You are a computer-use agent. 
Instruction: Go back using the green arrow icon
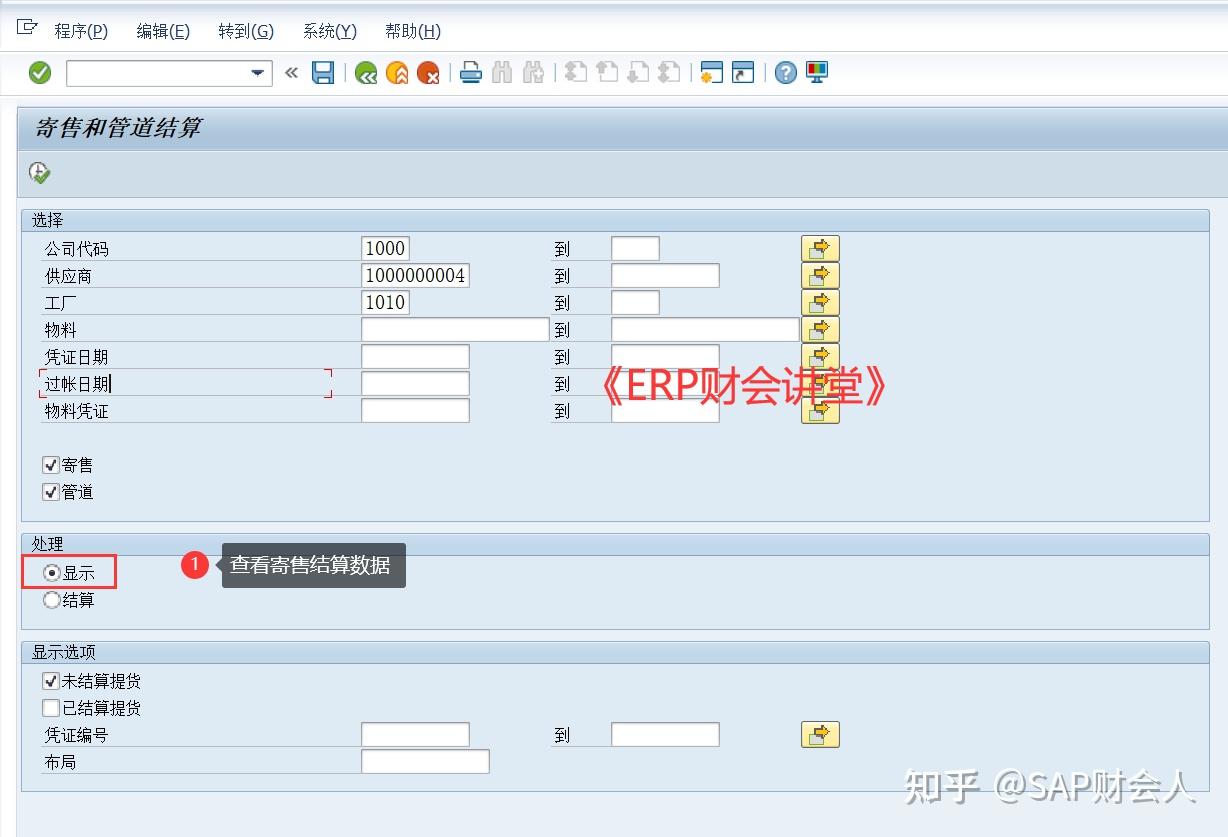click(x=365, y=72)
